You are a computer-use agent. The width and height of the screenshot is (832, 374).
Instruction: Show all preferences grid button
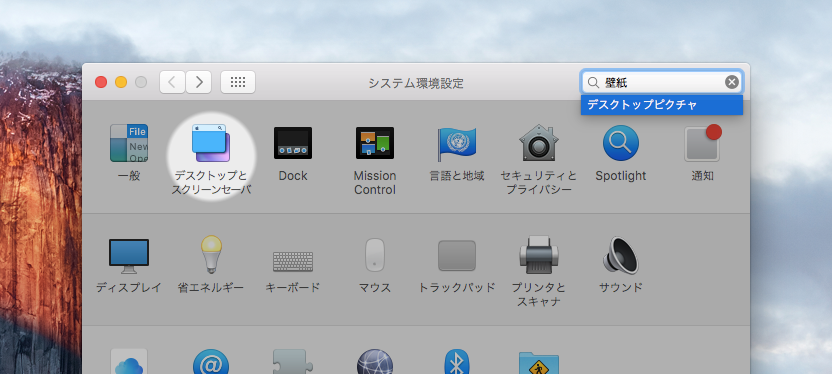tap(238, 82)
